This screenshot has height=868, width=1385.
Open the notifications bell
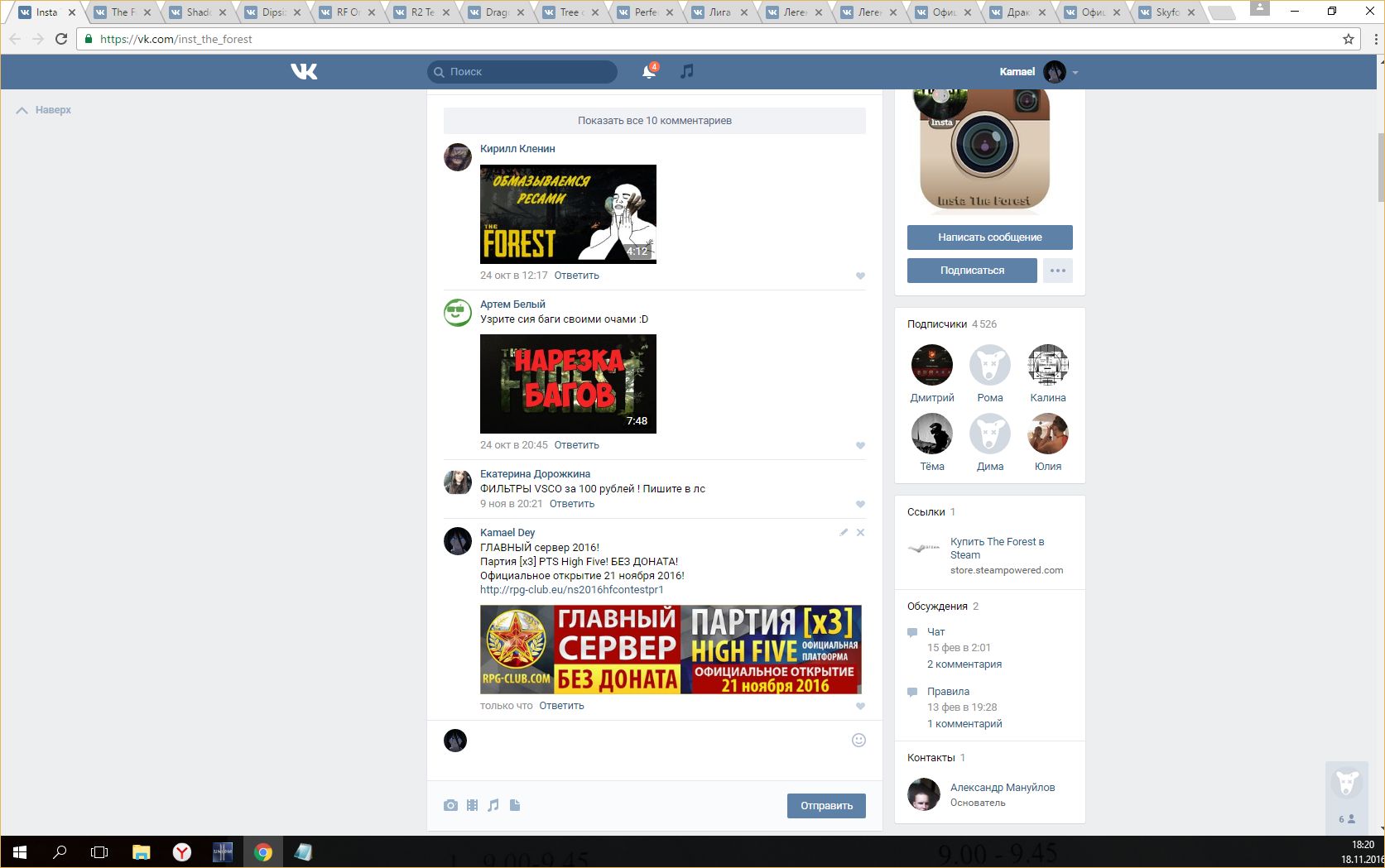coord(649,72)
